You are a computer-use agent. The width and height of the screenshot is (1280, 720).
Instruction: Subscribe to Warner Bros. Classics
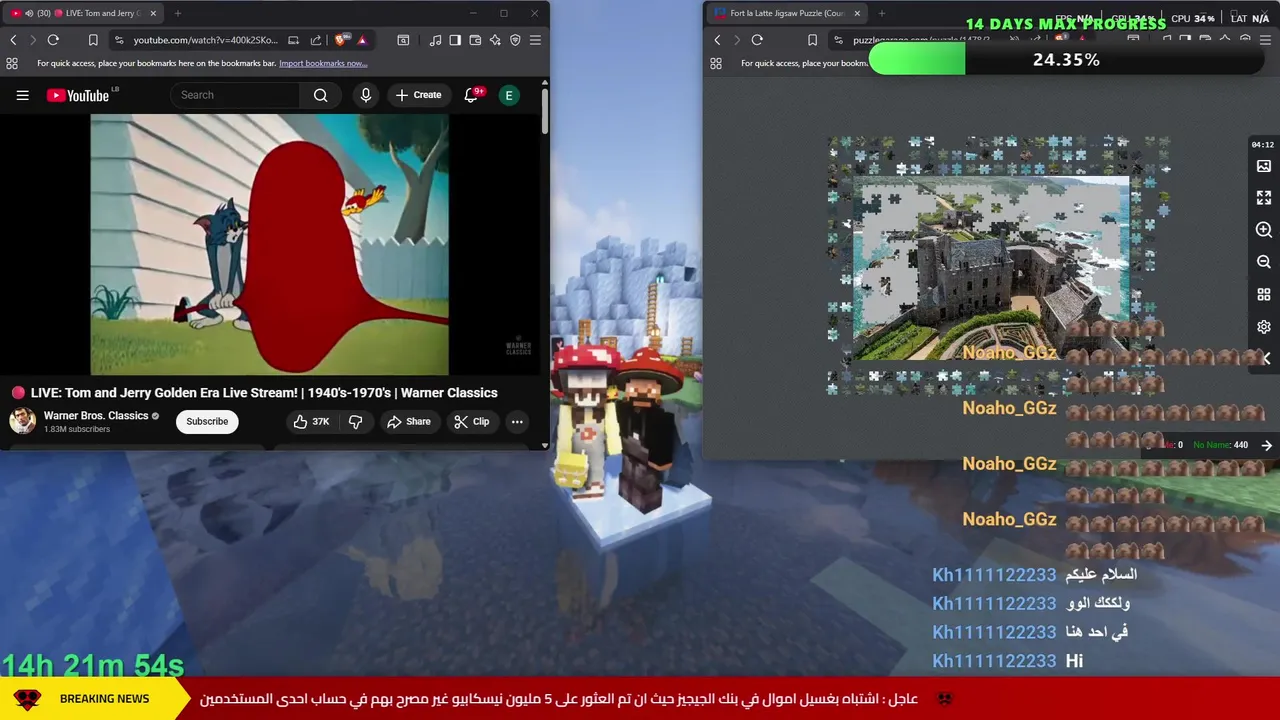pyautogui.click(x=207, y=421)
